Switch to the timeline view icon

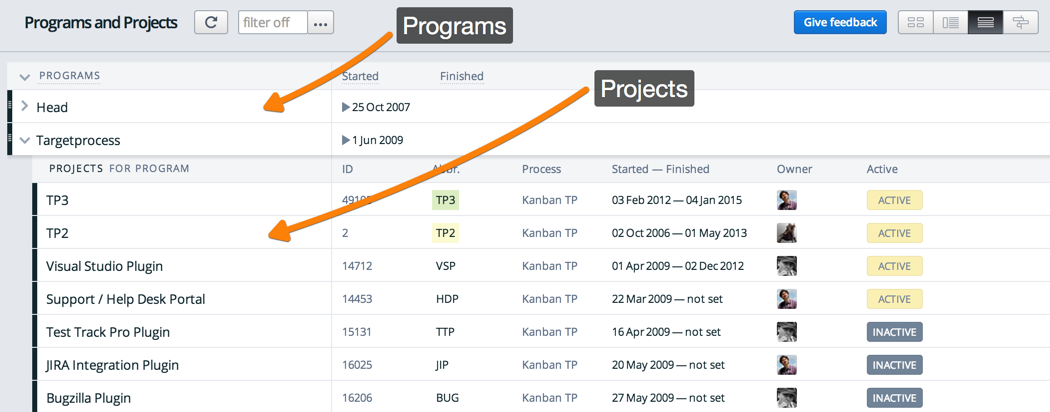[x=1021, y=22]
